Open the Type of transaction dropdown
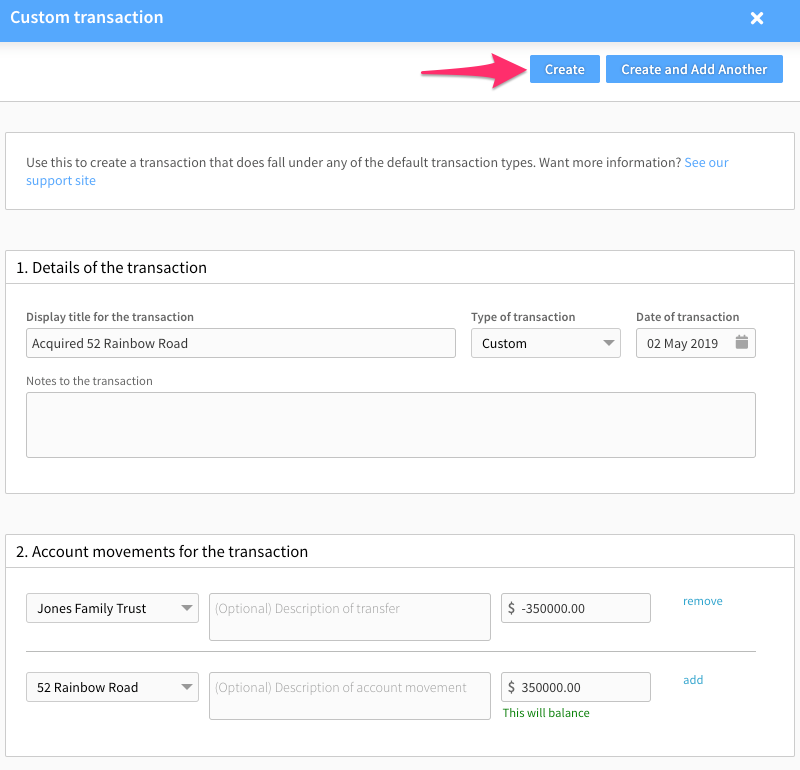800x770 pixels. pyautogui.click(x=545, y=343)
